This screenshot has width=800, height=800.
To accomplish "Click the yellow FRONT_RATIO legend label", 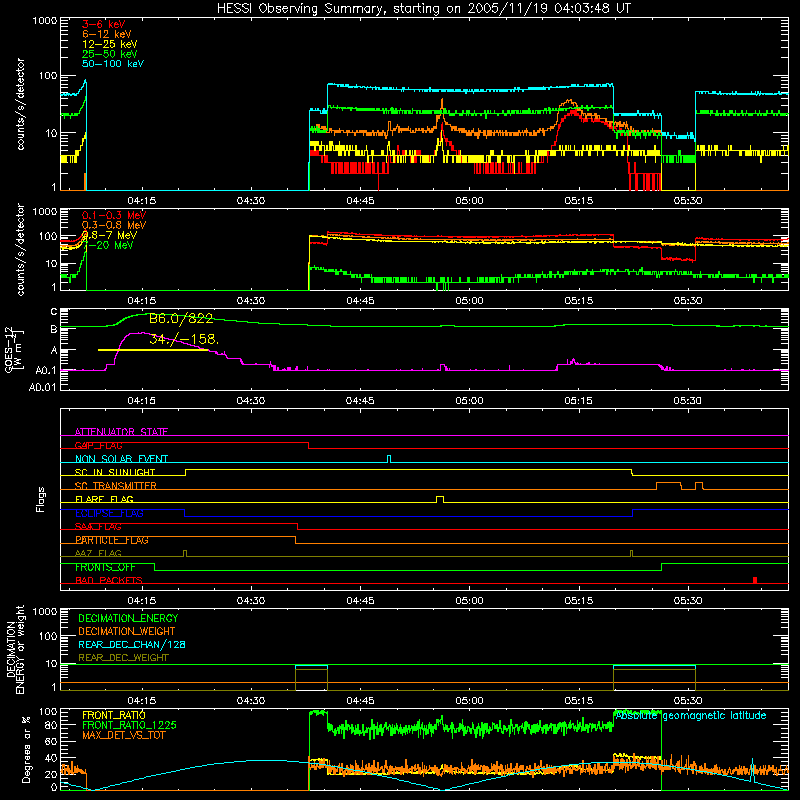I will click(114, 715).
